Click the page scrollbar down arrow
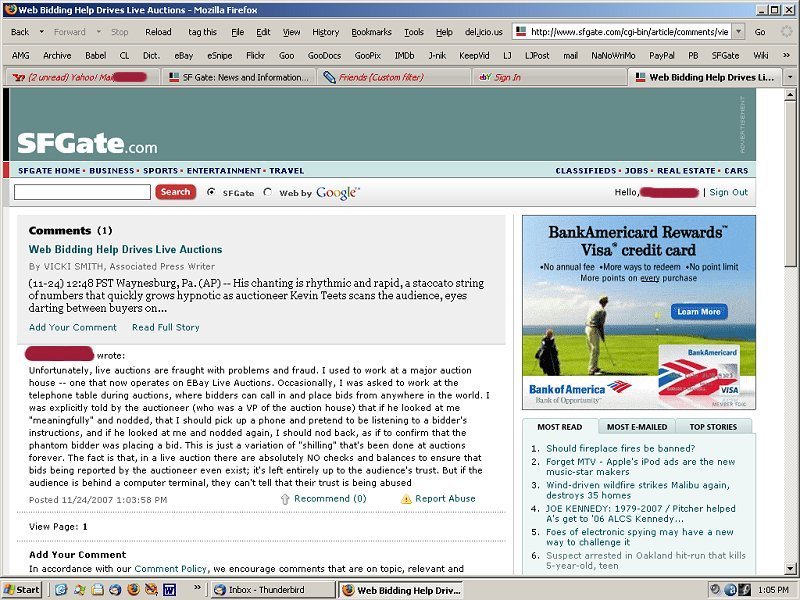The height and width of the screenshot is (600, 800). (x=790, y=568)
